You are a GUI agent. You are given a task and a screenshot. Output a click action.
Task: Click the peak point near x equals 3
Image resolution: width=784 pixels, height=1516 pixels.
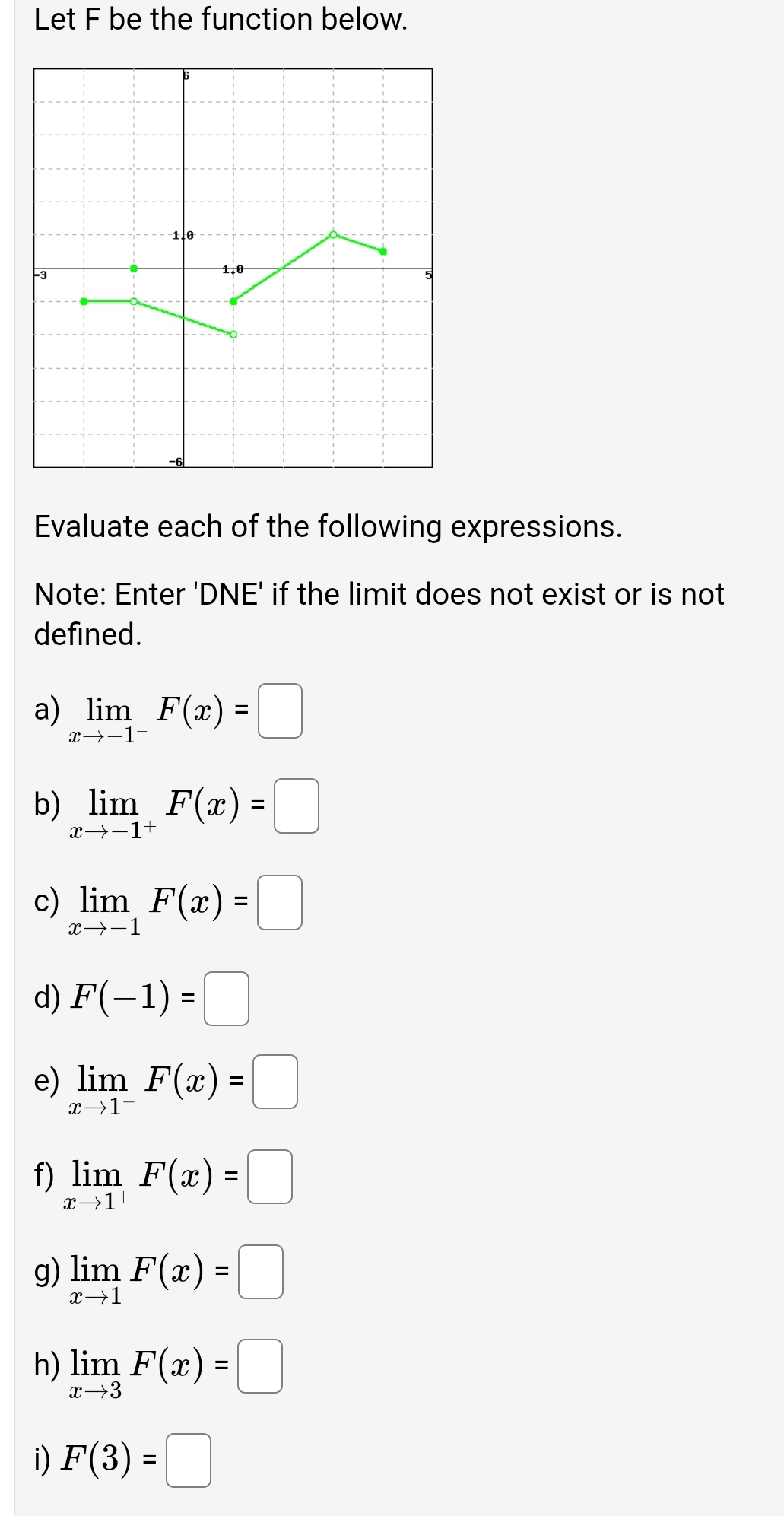click(333, 234)
